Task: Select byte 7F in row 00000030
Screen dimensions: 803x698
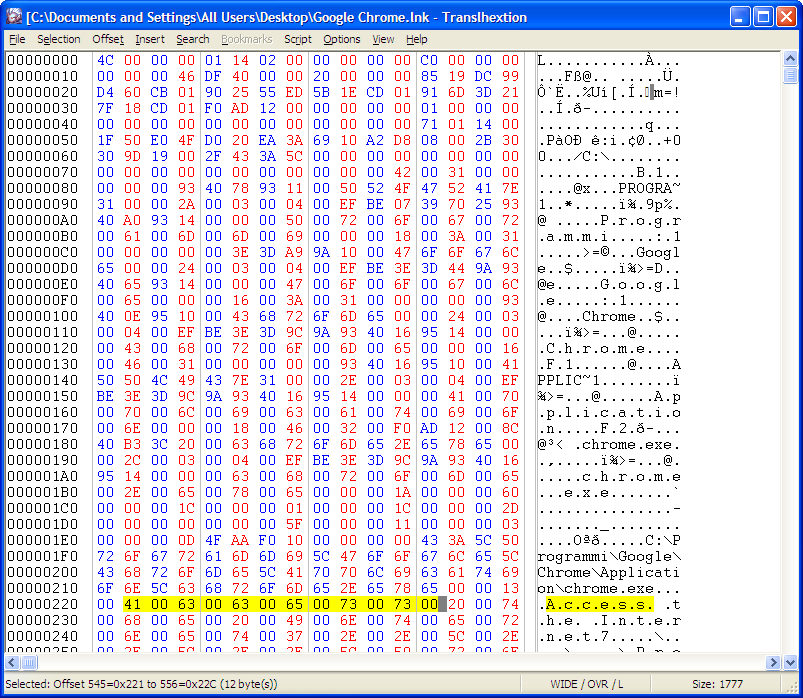Action: pyautogui.click(x=105, y=109)
